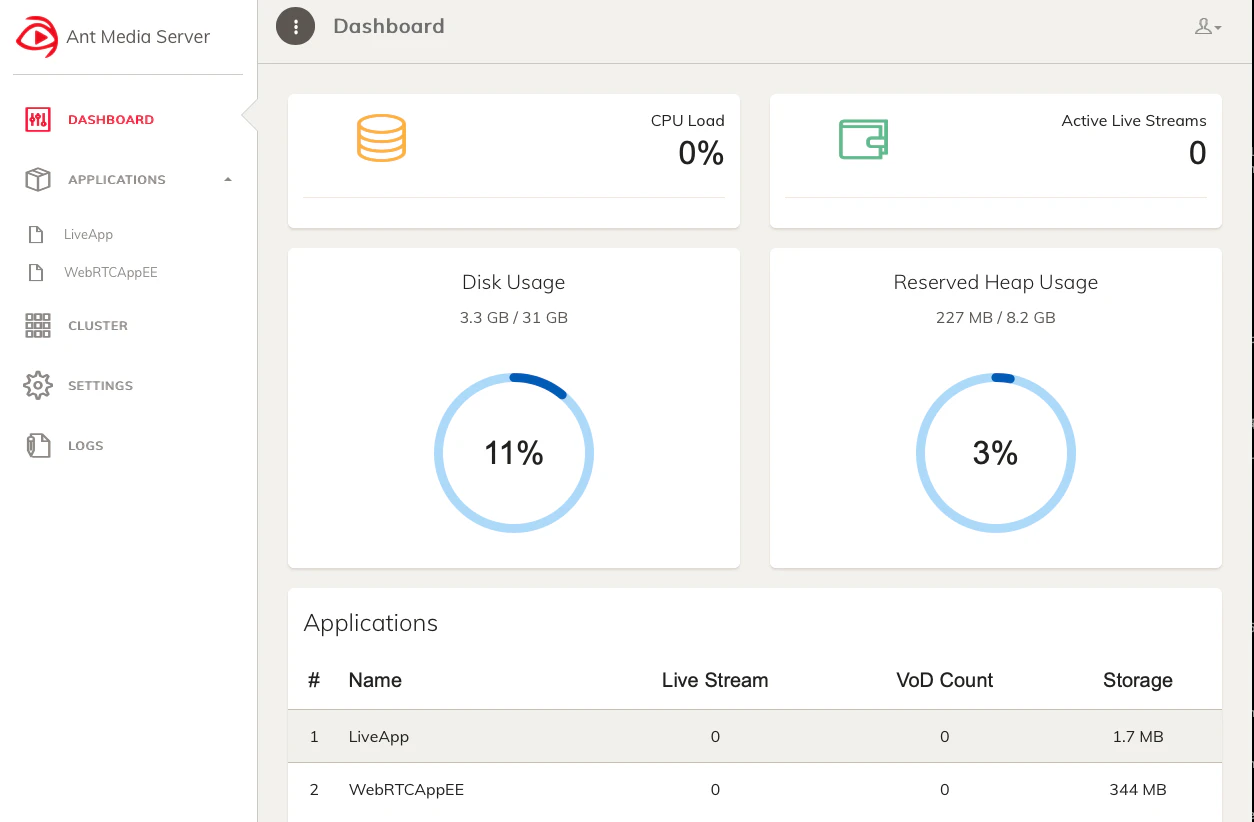
Task: Click the green wallet icon
Action: tap(863, 139)
